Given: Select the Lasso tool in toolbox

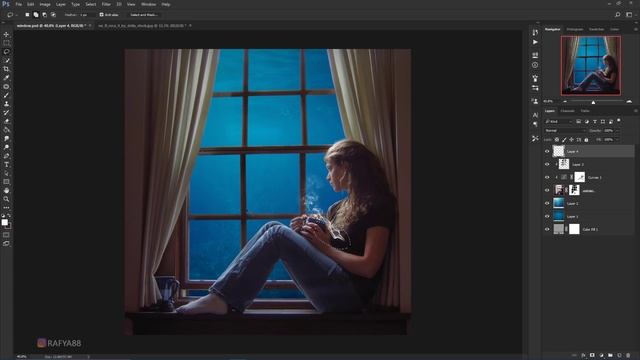Looking at the screenshot, I should pyautogui.click(x=6, y=52).
